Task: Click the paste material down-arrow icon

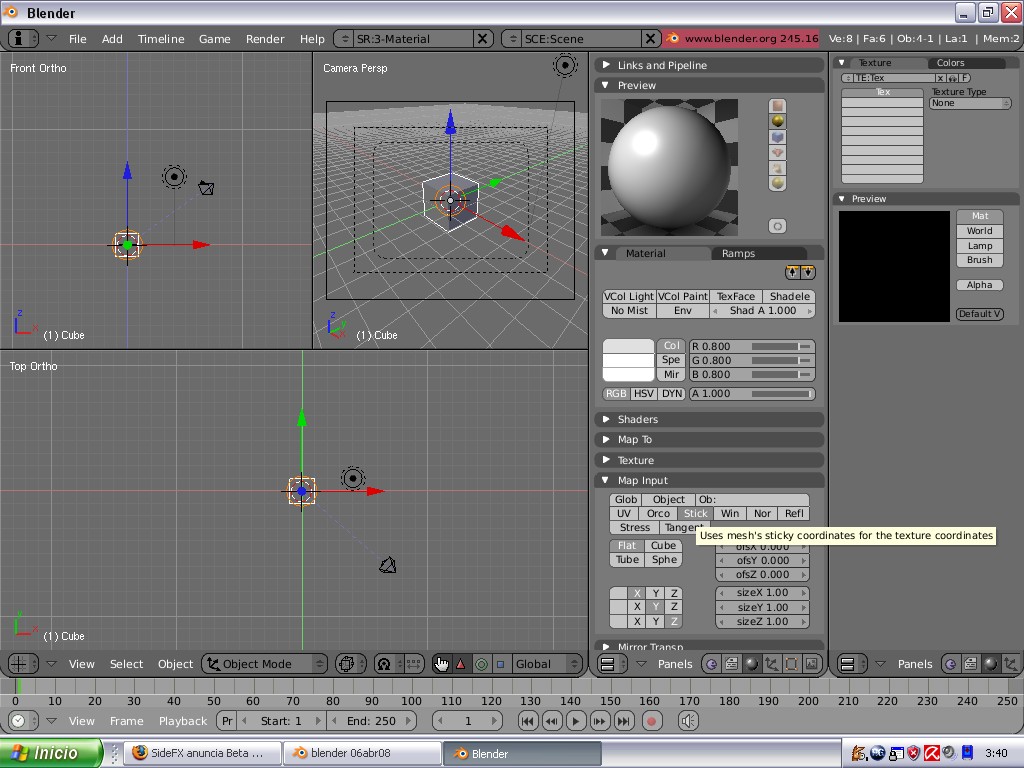Action: pos(808,272)
